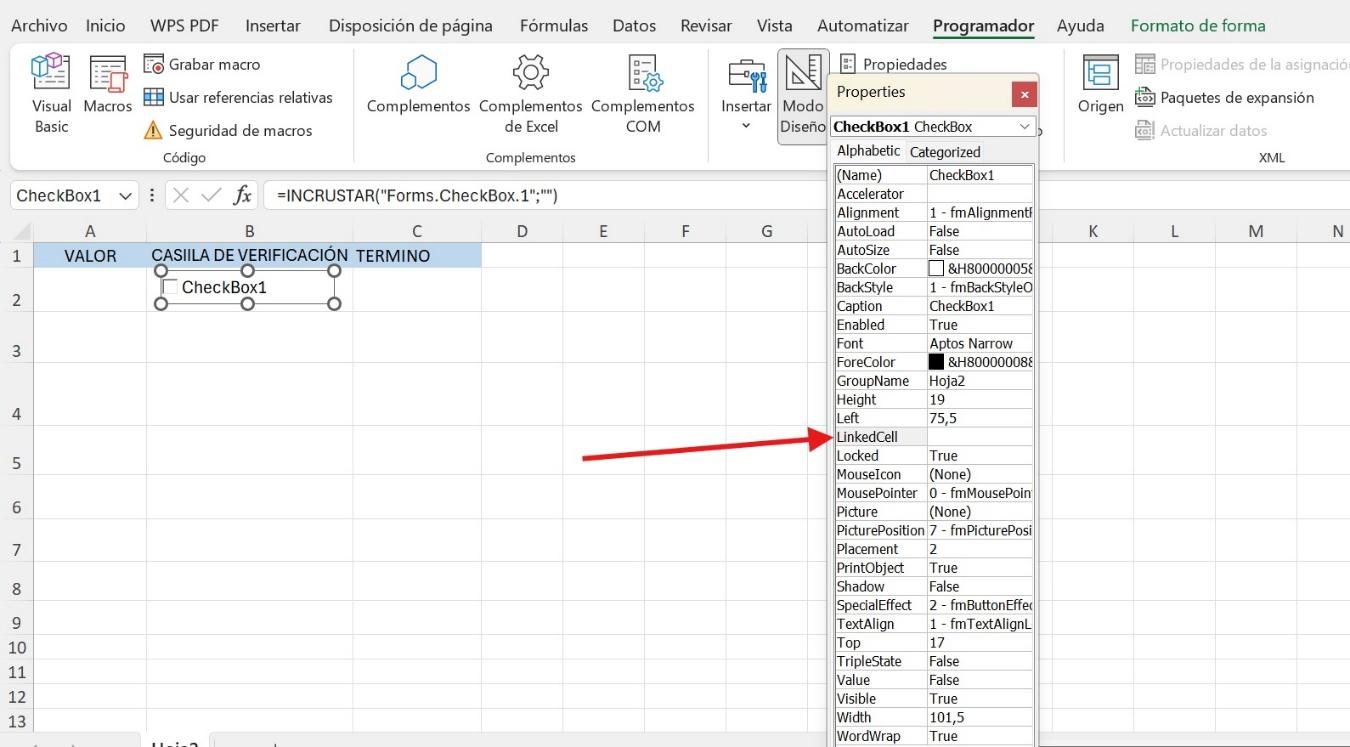Image resolution: width=1350 pixels, height=747 pixels.
Task: Close the Properties window
Action: coord(1023,93)
